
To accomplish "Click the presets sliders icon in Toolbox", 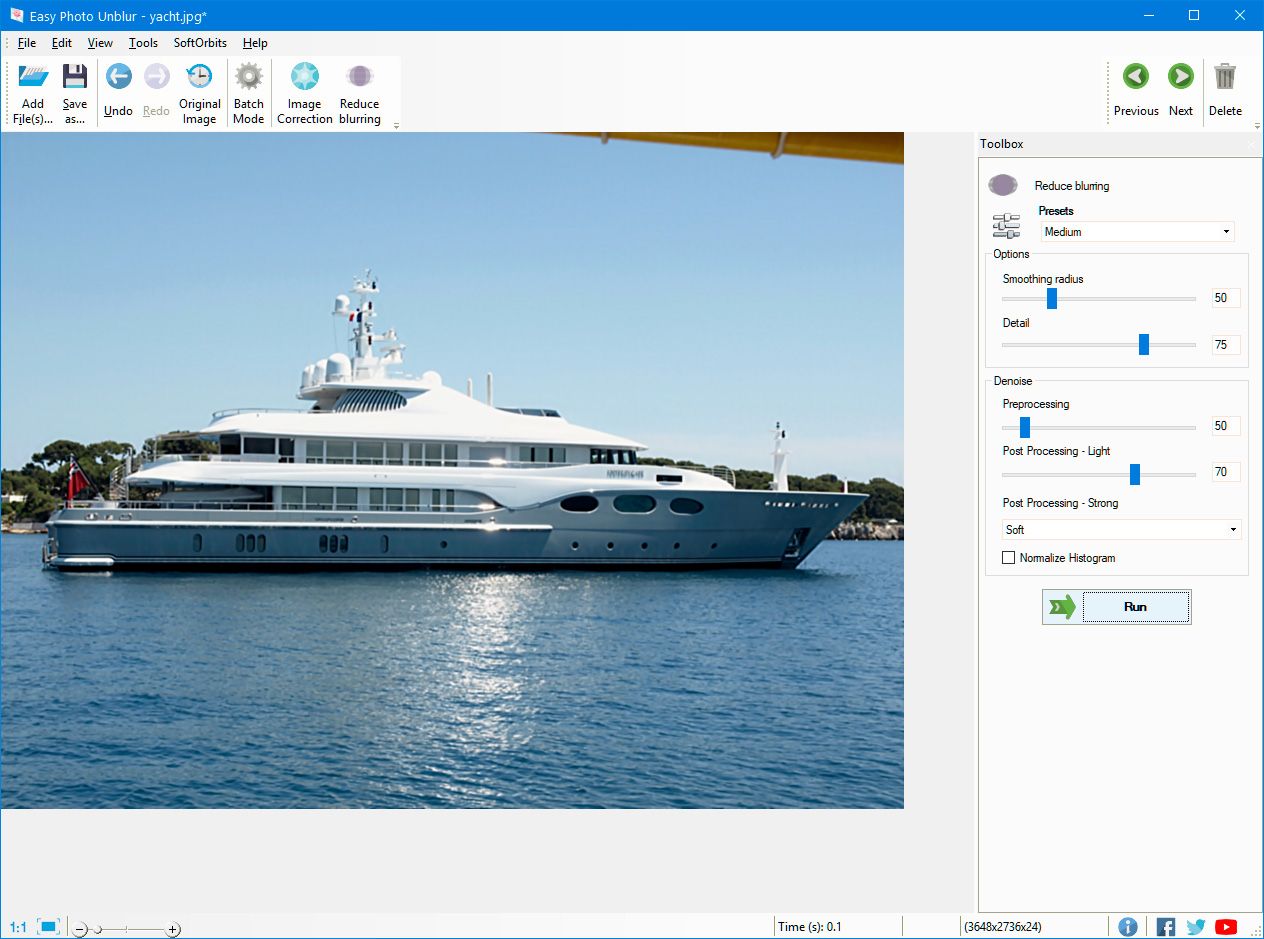I will 1006,226.
